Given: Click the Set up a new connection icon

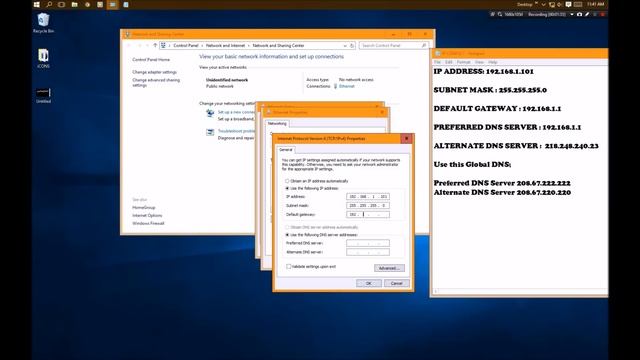Looking at the screenshot, I should [x=210, y=113].
